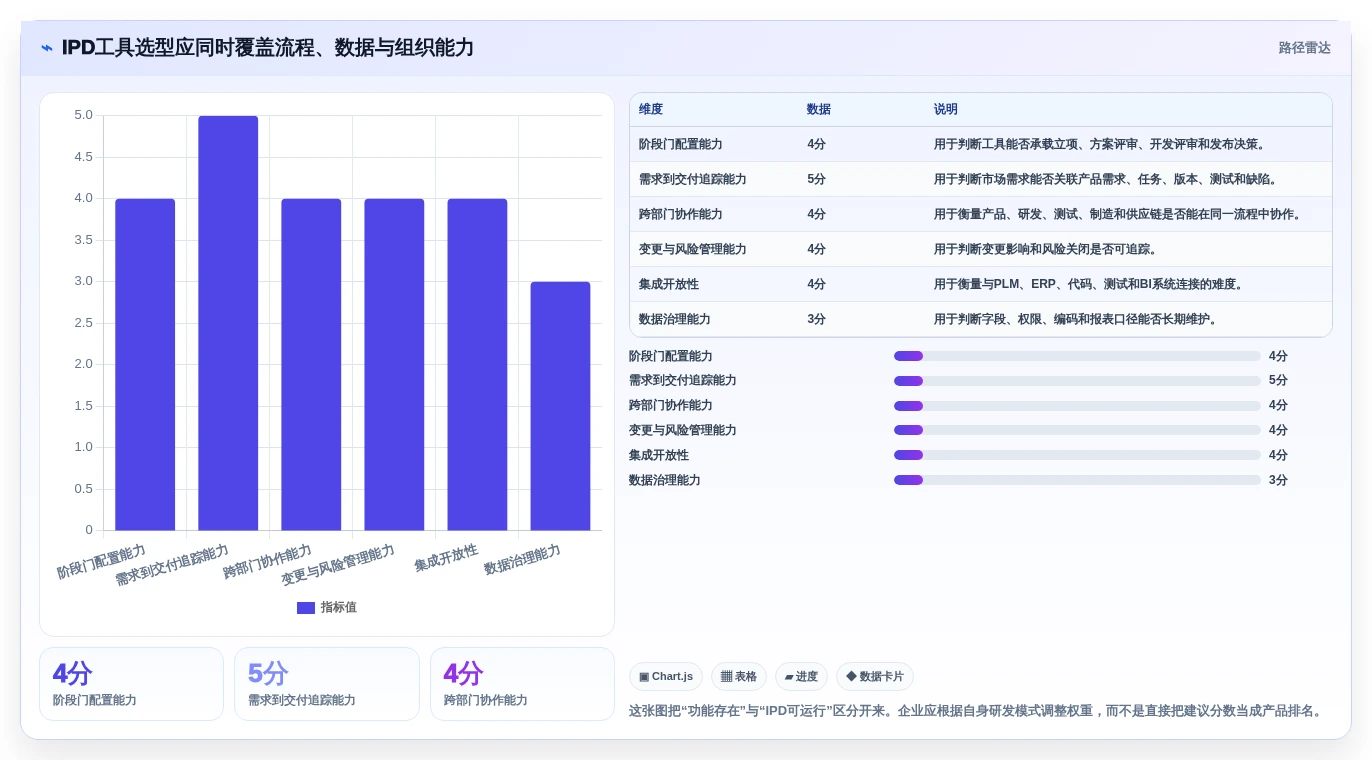Click the 路径雷达 label in the header
This screenshot has width=1372, height=760.
point(1304,48)
